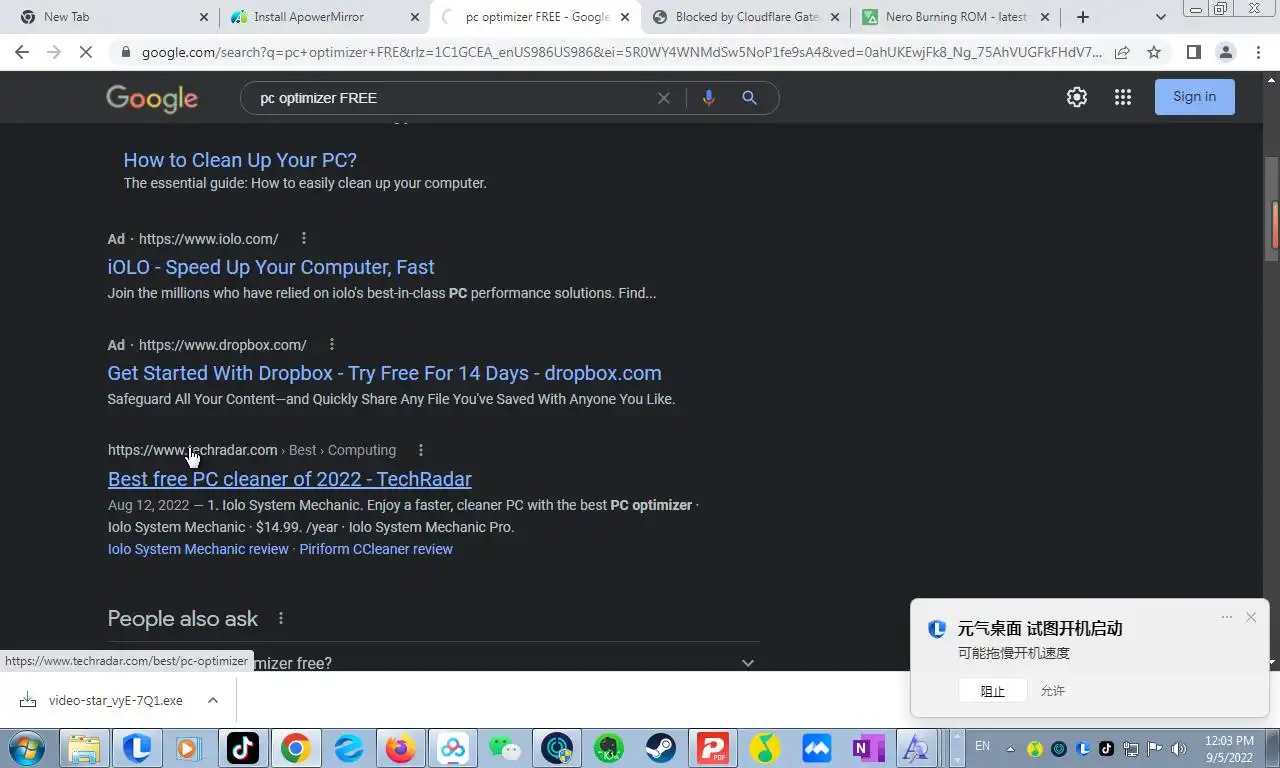Click the https://www.iolo.com/ ad URL
The width and height of the screenshot is (1280, 768).
pos(208,239)
